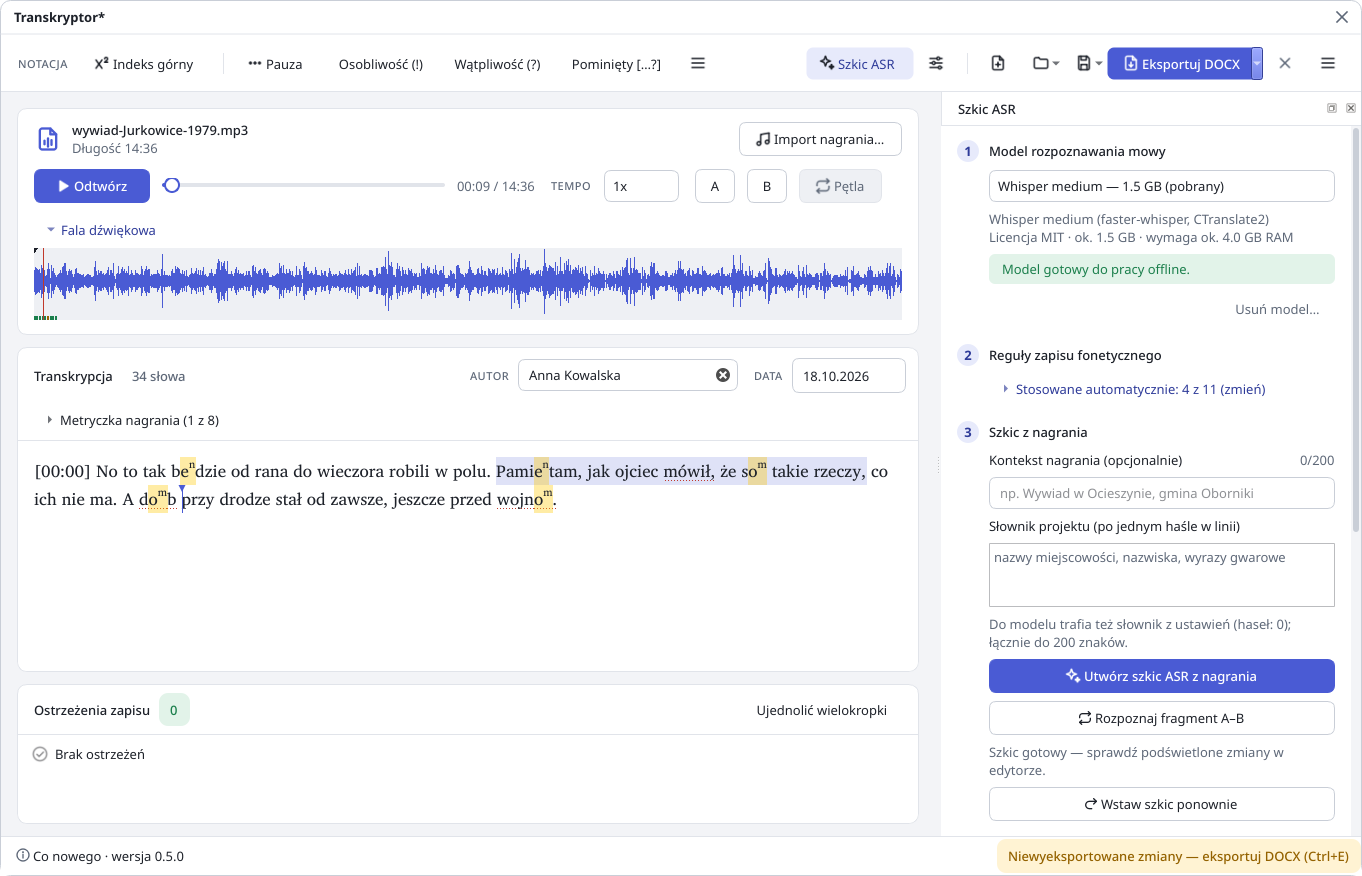1362x876 pixels.
Task: Click the 00:09 / 14:36 time display
Action: (x=495, y=186)
